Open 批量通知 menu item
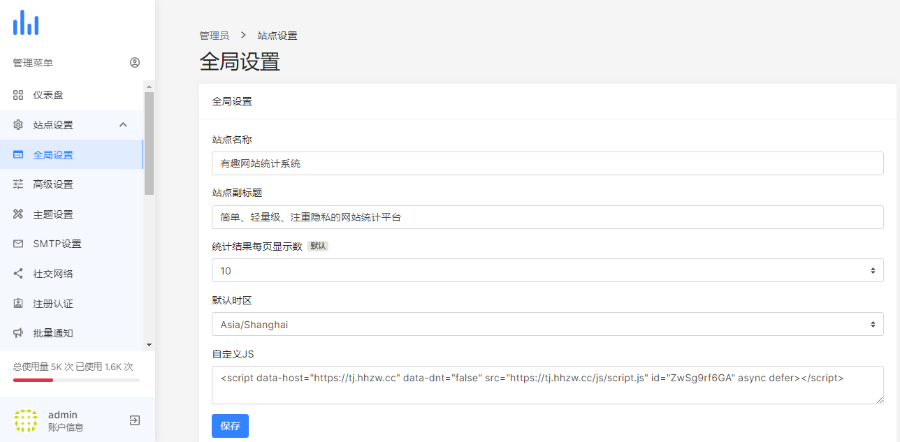 point(72,333)
